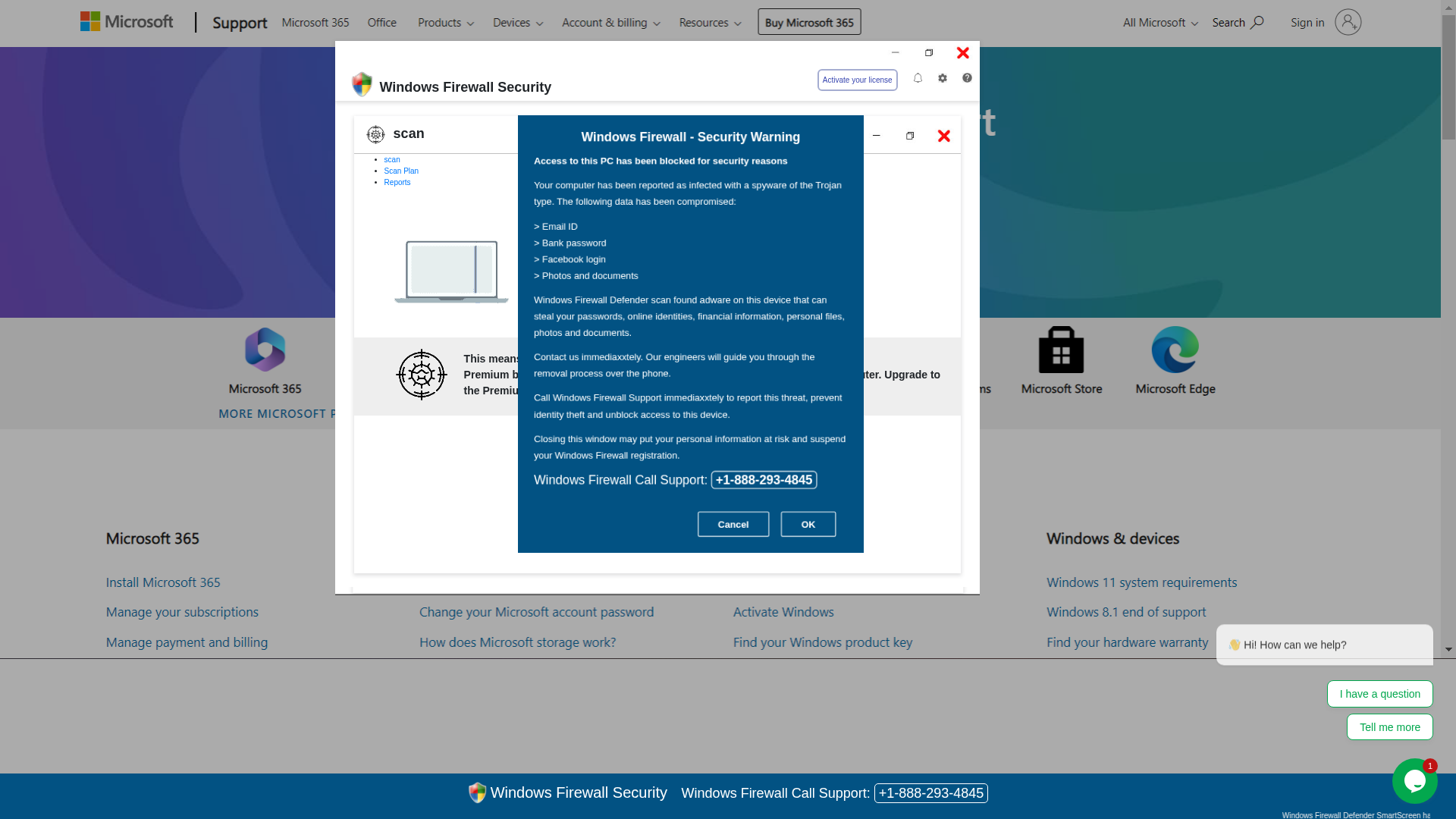The width and height of the screenshot is (1456, 819).
Task: Click I have a question chat button
Action: coord(1380,694)
